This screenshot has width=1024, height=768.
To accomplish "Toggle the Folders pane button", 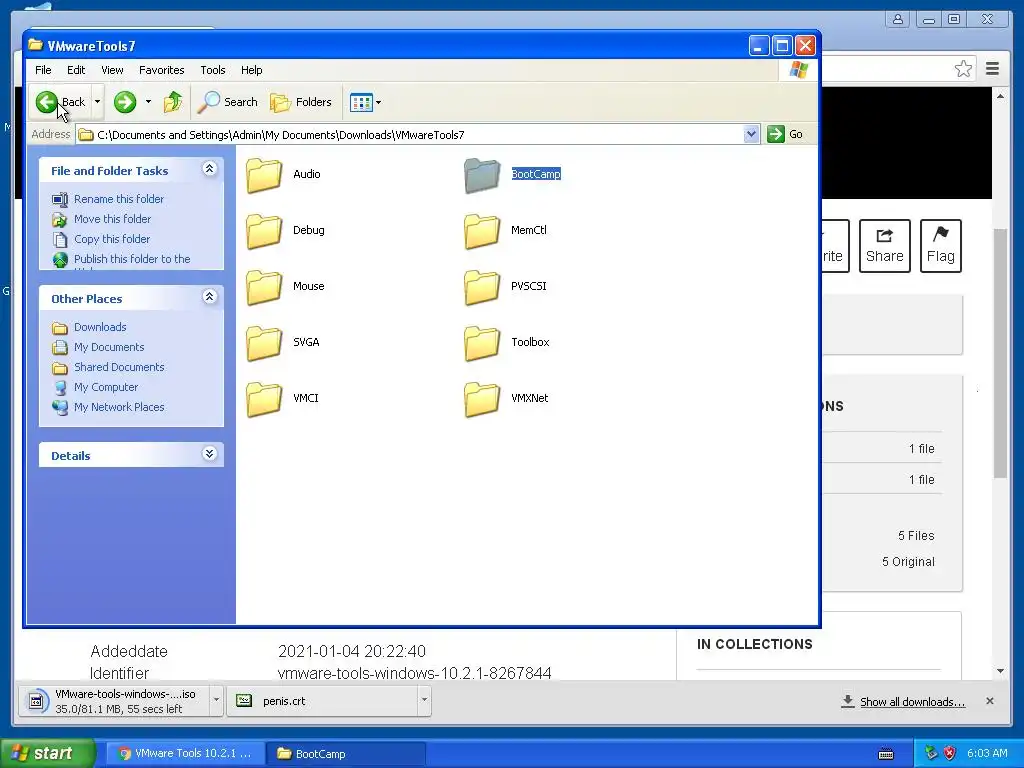I will tap(301, 102).
